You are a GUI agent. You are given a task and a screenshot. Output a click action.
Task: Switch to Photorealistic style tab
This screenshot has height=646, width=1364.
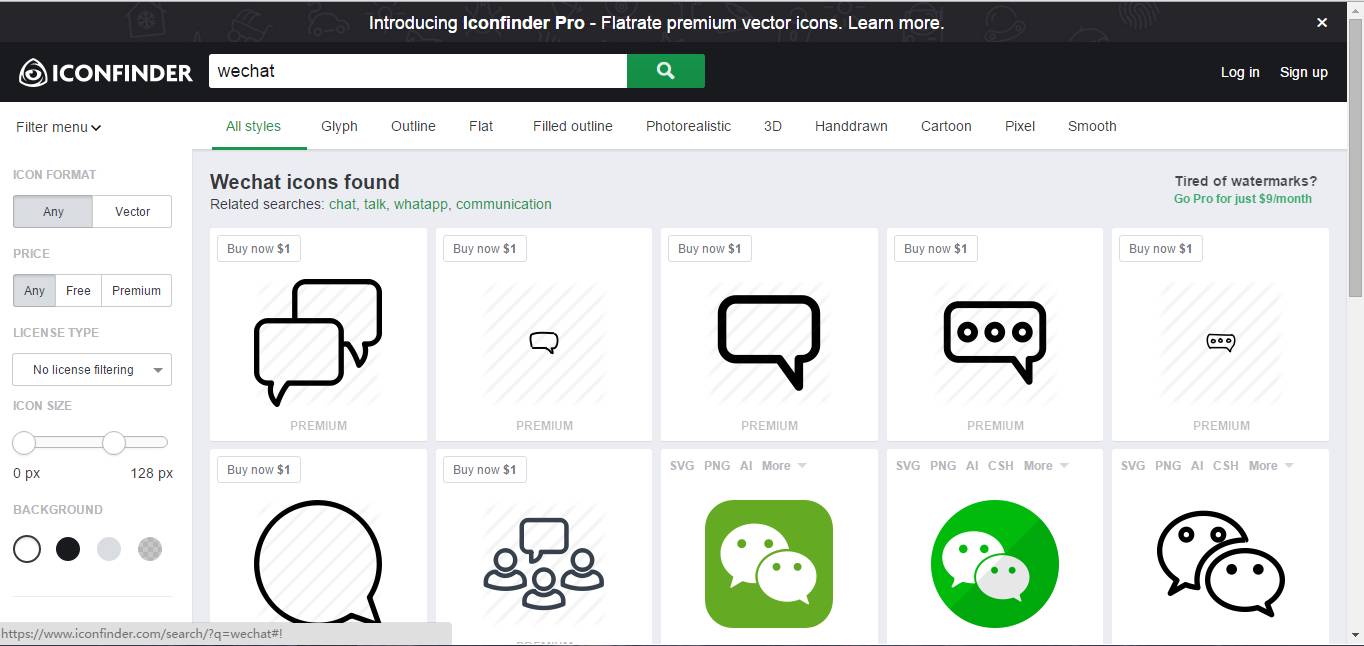(x=688, y=126)
